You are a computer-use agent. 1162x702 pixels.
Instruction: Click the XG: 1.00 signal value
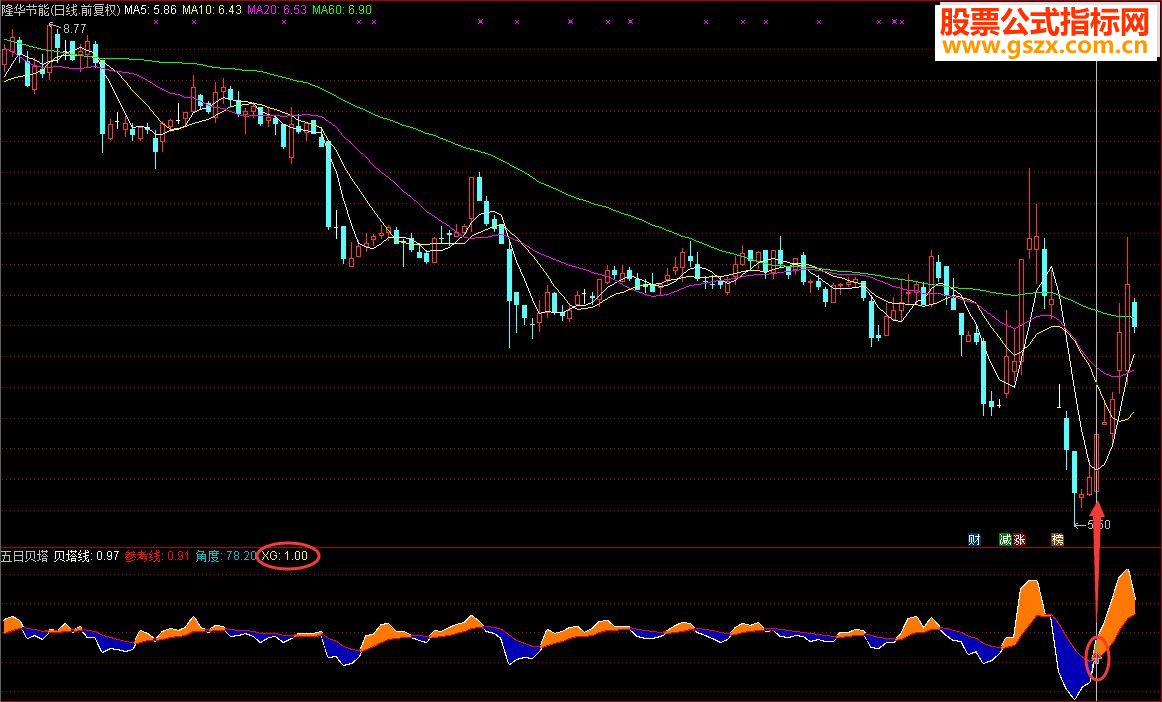coord(285,555)
